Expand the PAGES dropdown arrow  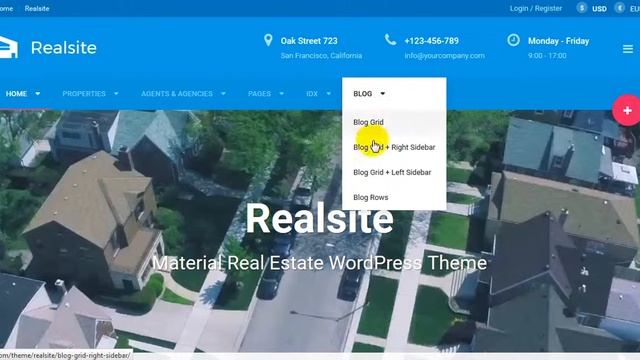[281, 94]
